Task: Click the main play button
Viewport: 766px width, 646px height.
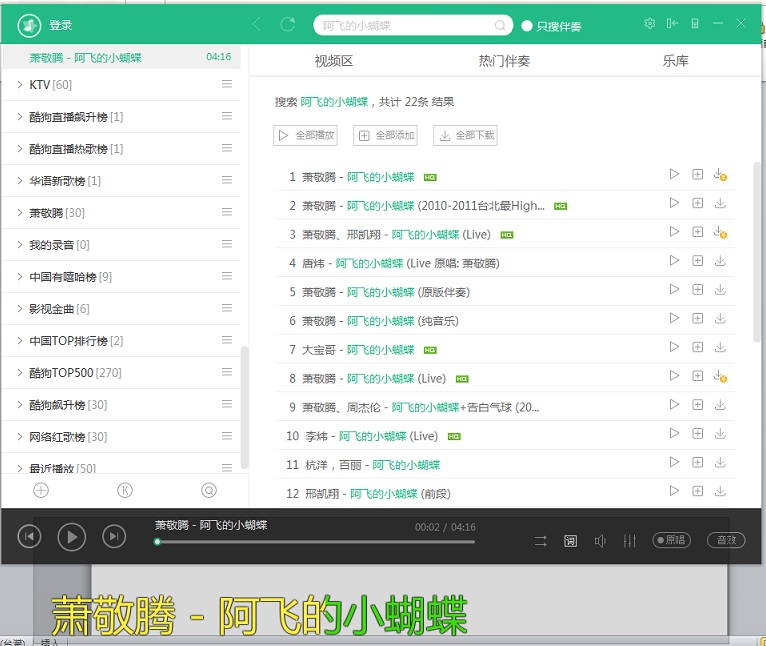Action: [x=72, y=537]
